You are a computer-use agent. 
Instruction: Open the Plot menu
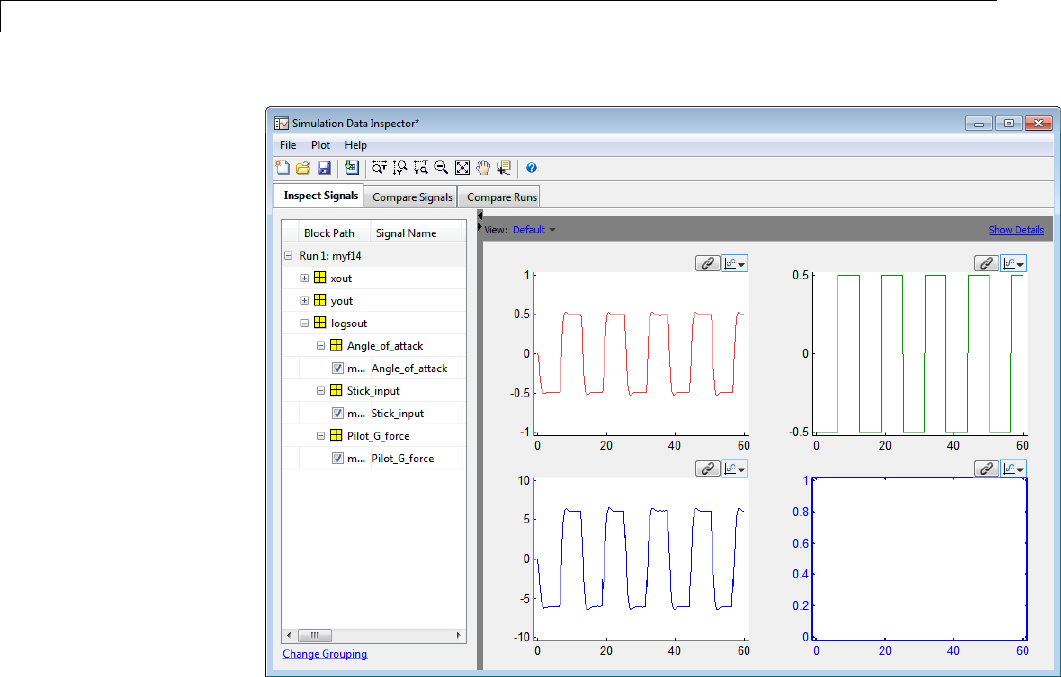pyautogui.click(x=320, y=145)
